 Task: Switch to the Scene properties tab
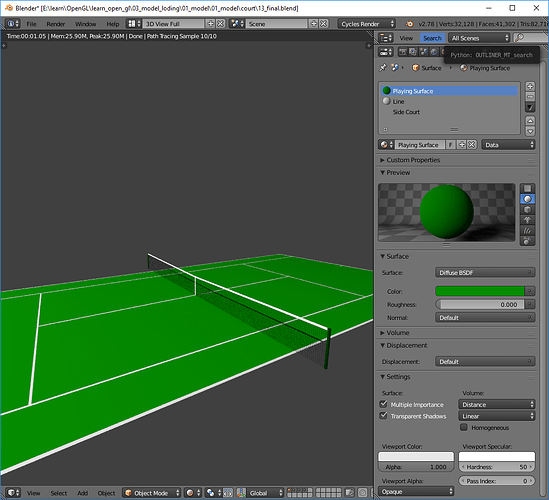point(423,52)
